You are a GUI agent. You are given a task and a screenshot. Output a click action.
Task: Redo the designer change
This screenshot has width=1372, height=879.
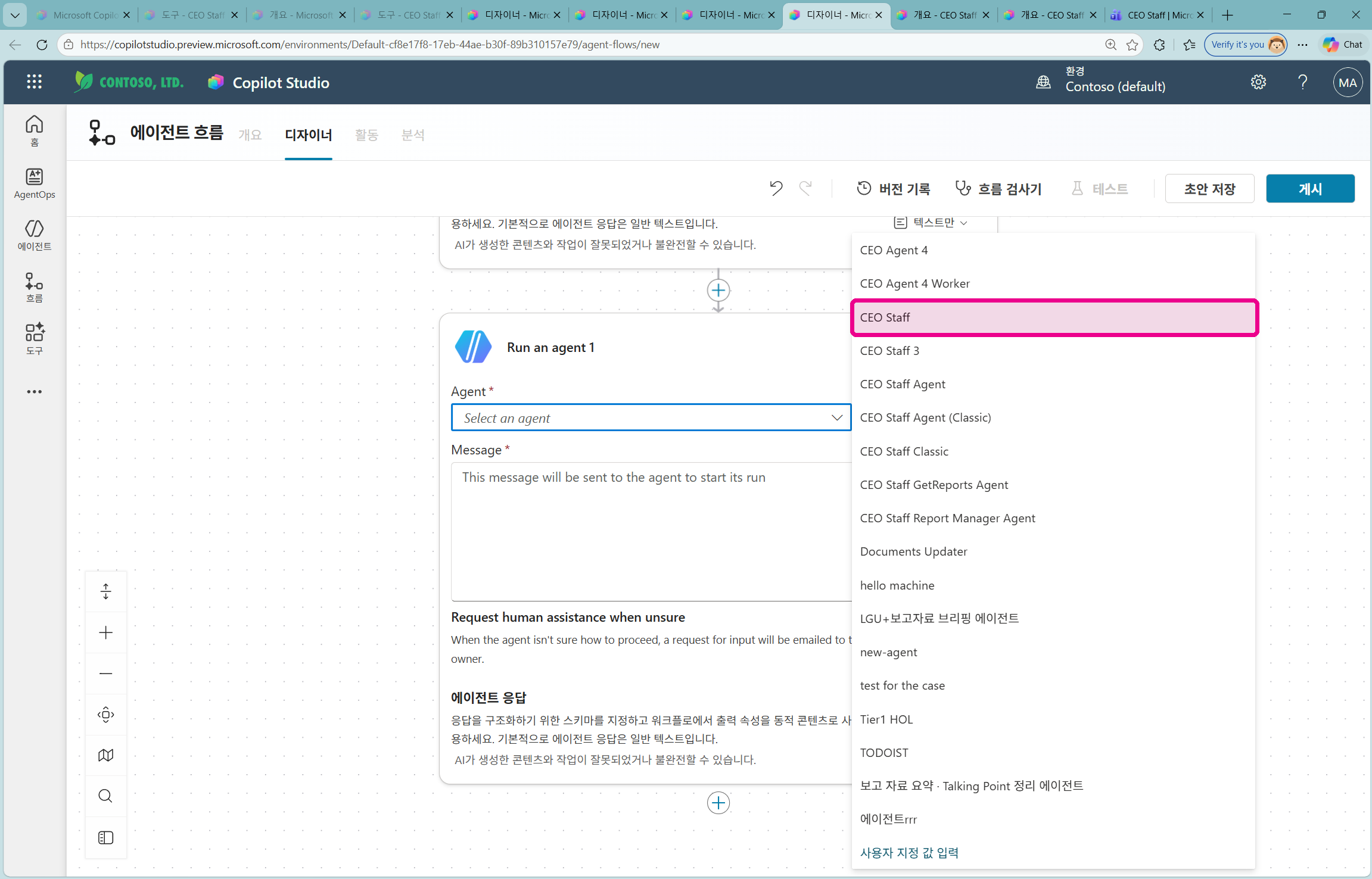[805, 188]
